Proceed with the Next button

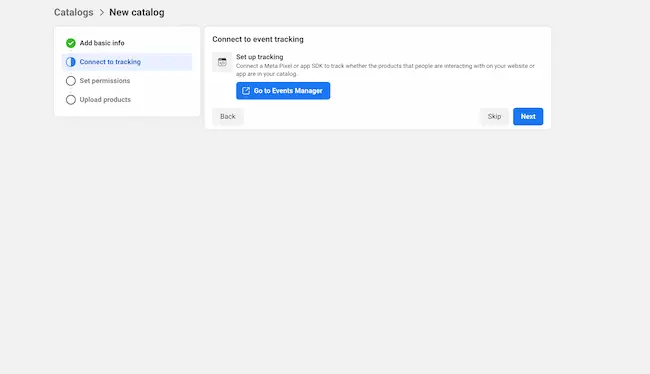point(528,117)
